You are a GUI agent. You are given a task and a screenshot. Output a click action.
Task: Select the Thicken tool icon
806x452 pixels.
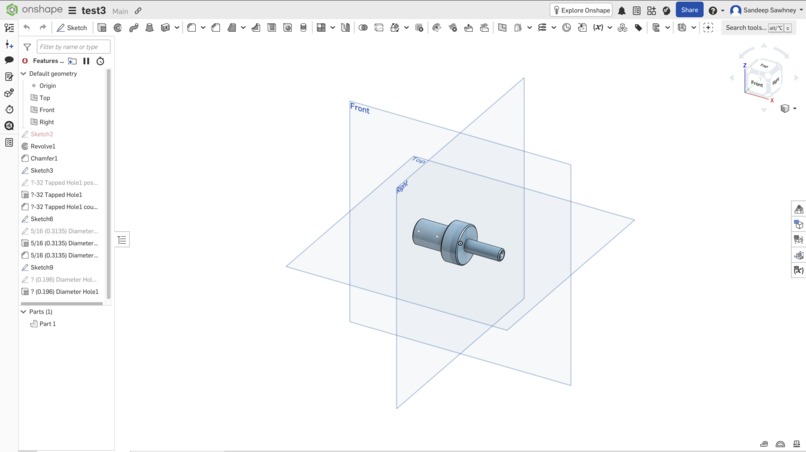click(x=166, y=28)
